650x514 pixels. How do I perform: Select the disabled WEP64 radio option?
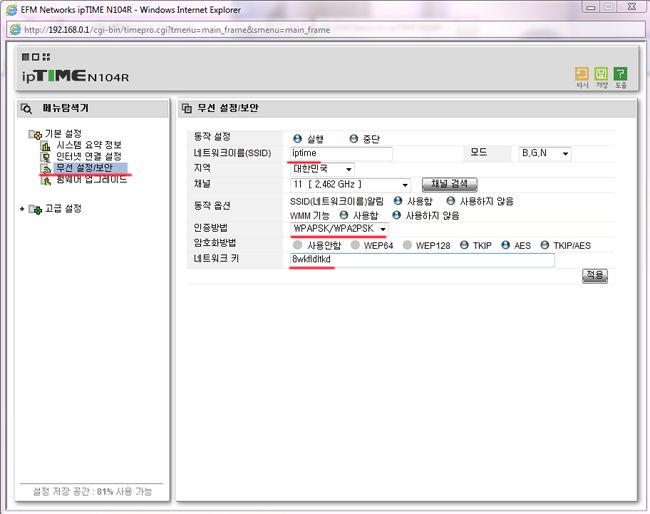(355, 245)
